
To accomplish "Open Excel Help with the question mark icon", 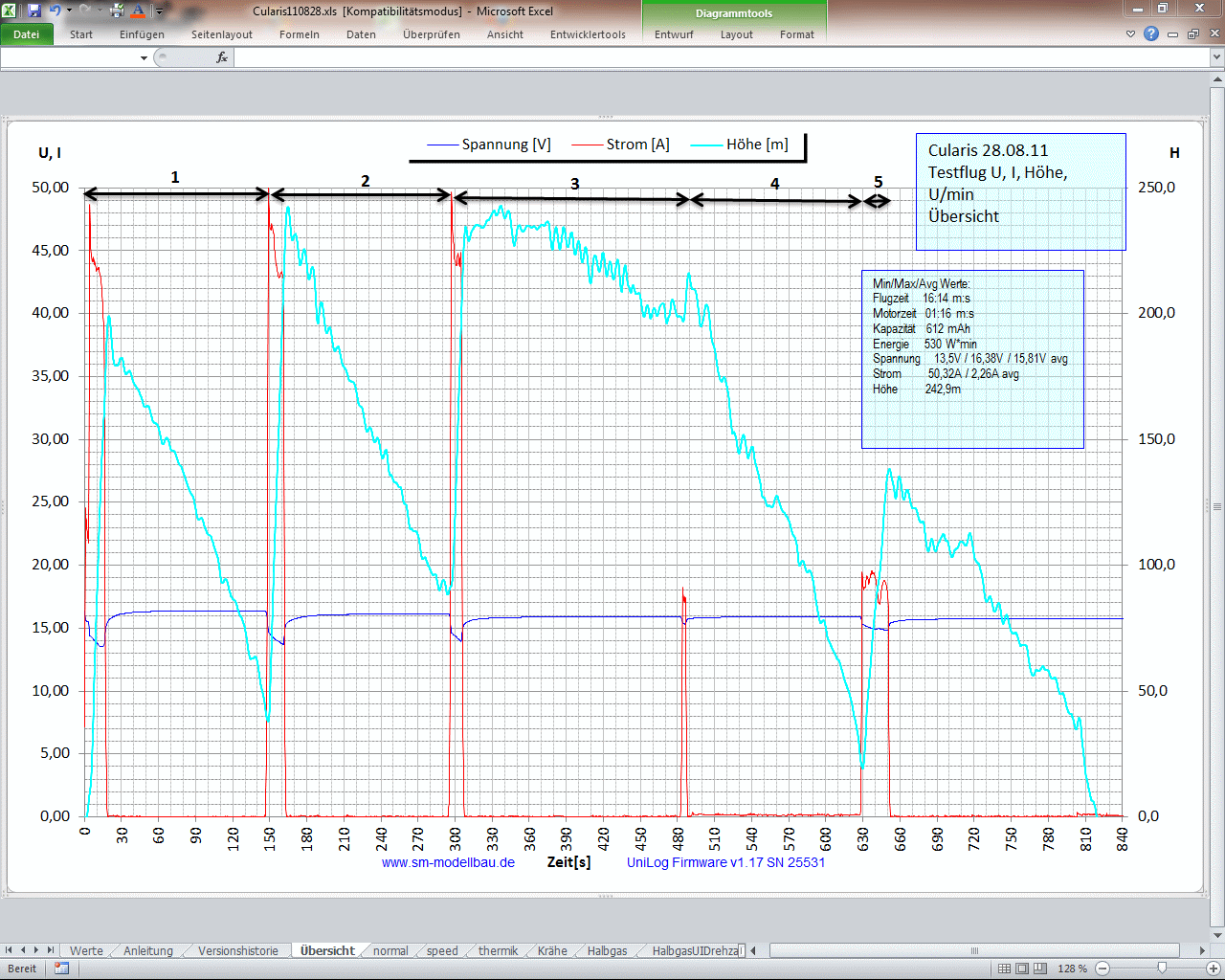I will [1151, 33].
